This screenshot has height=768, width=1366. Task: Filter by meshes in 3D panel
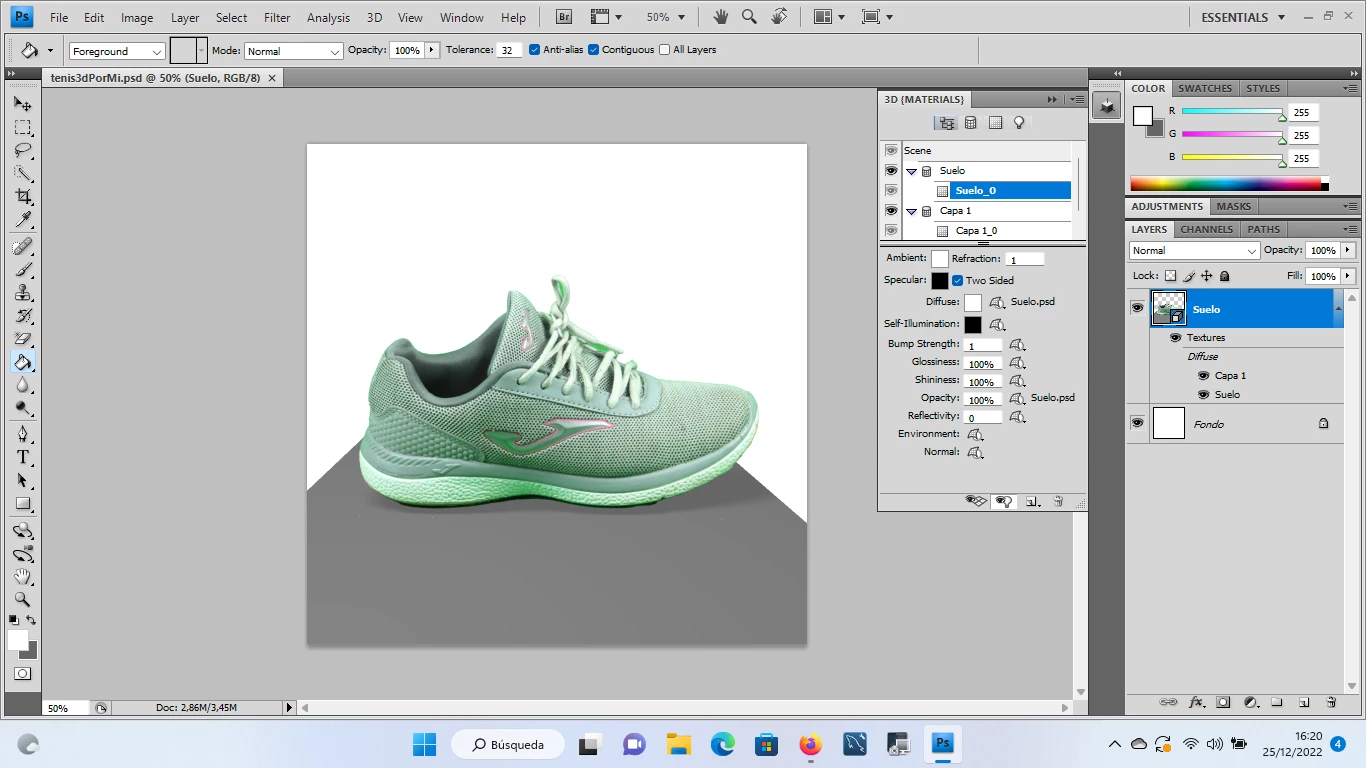pos(970,123)
